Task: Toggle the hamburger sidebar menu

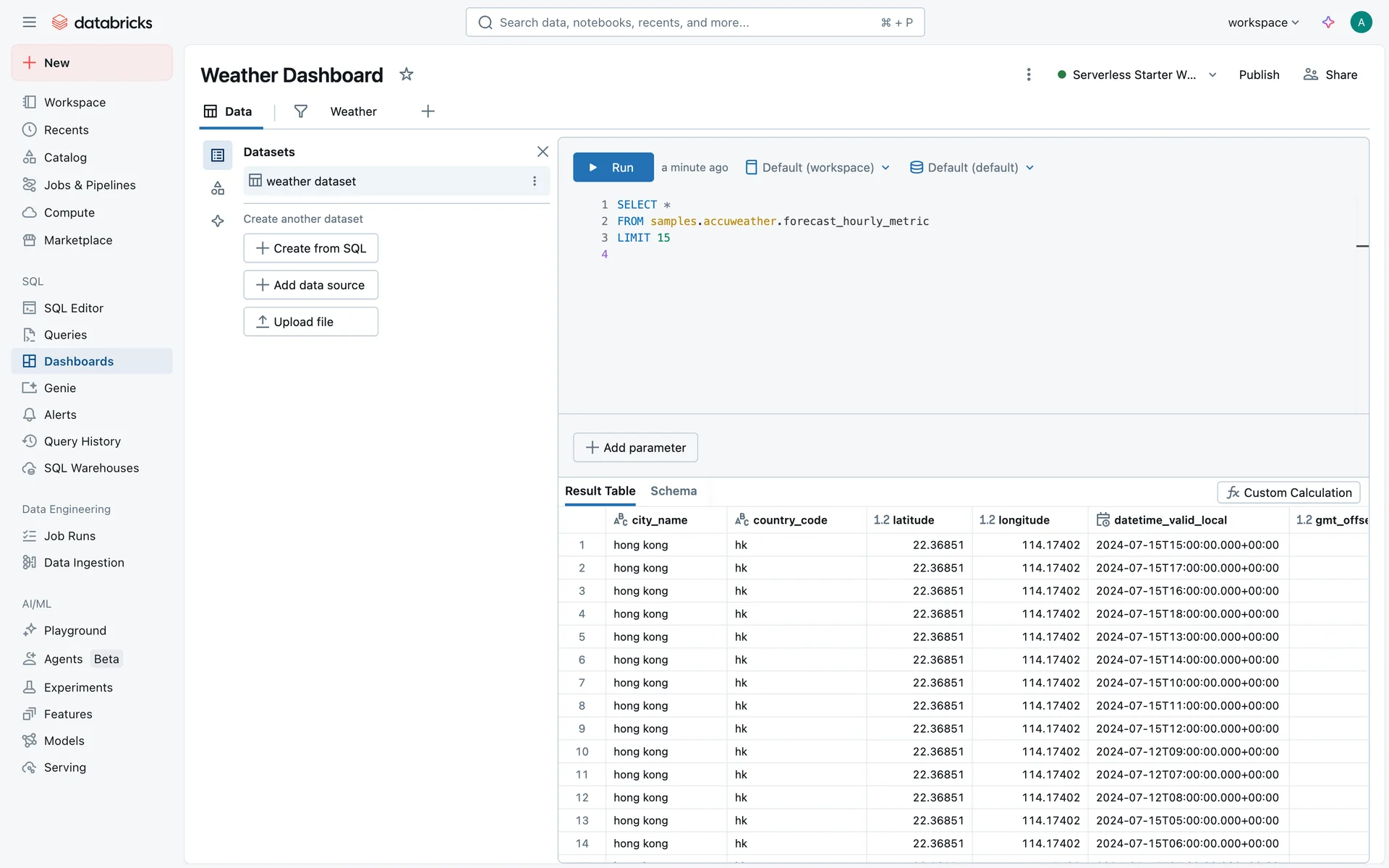Action: point(29,22)
